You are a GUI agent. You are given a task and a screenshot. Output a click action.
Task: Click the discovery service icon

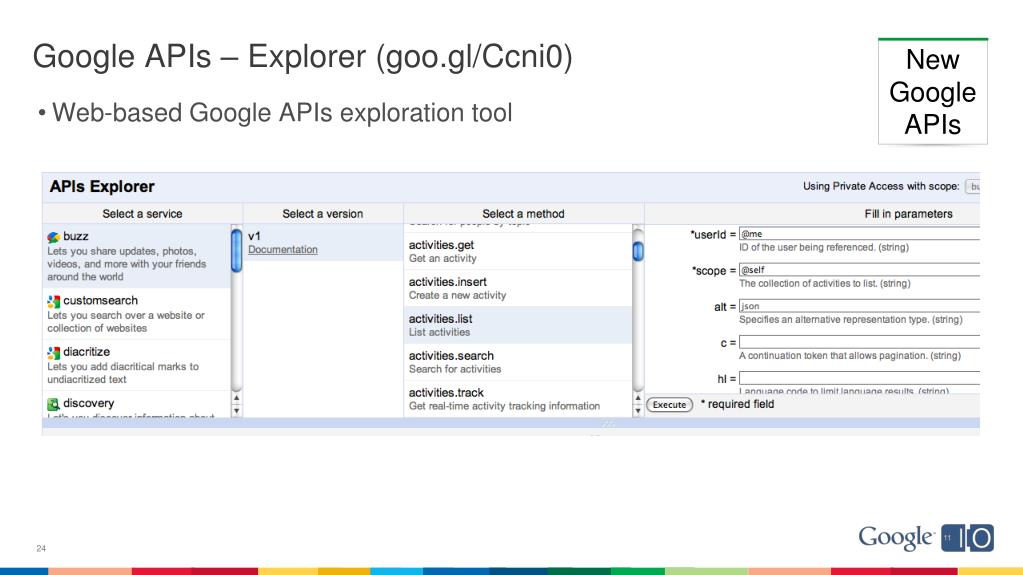pos(53,404)
